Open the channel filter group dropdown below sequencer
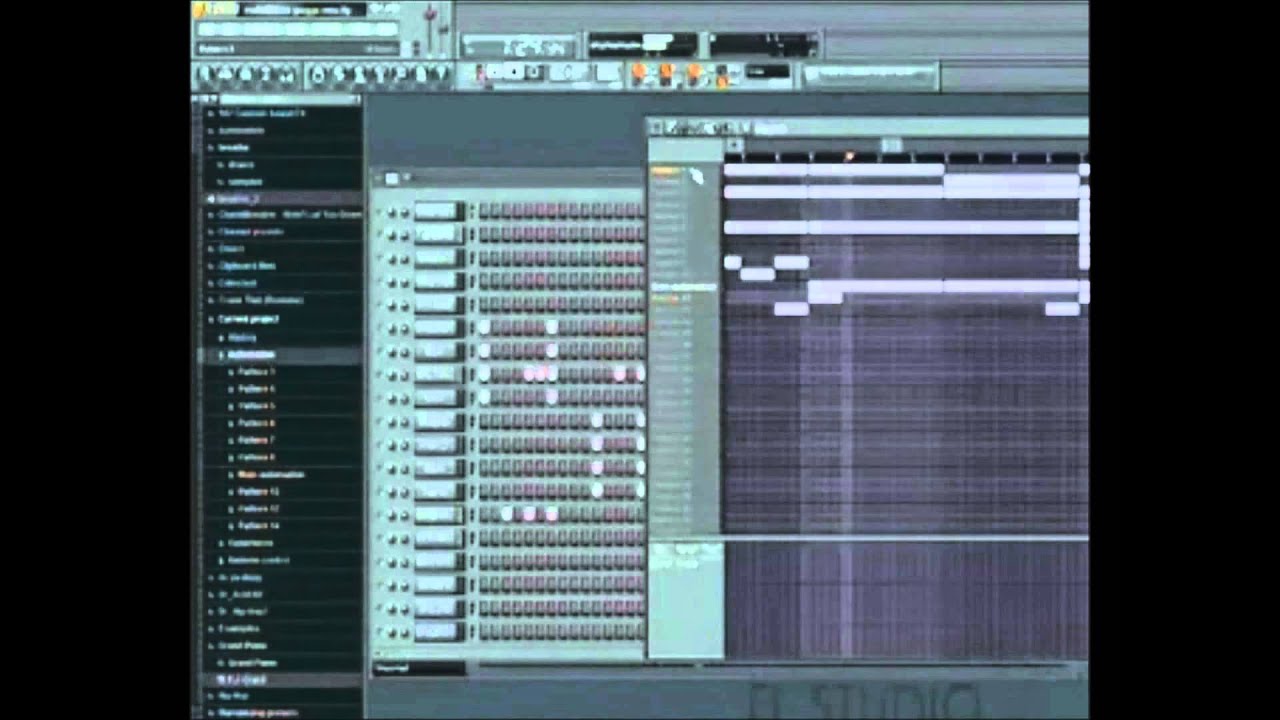The image size is (1280, 720). point(419,667)
